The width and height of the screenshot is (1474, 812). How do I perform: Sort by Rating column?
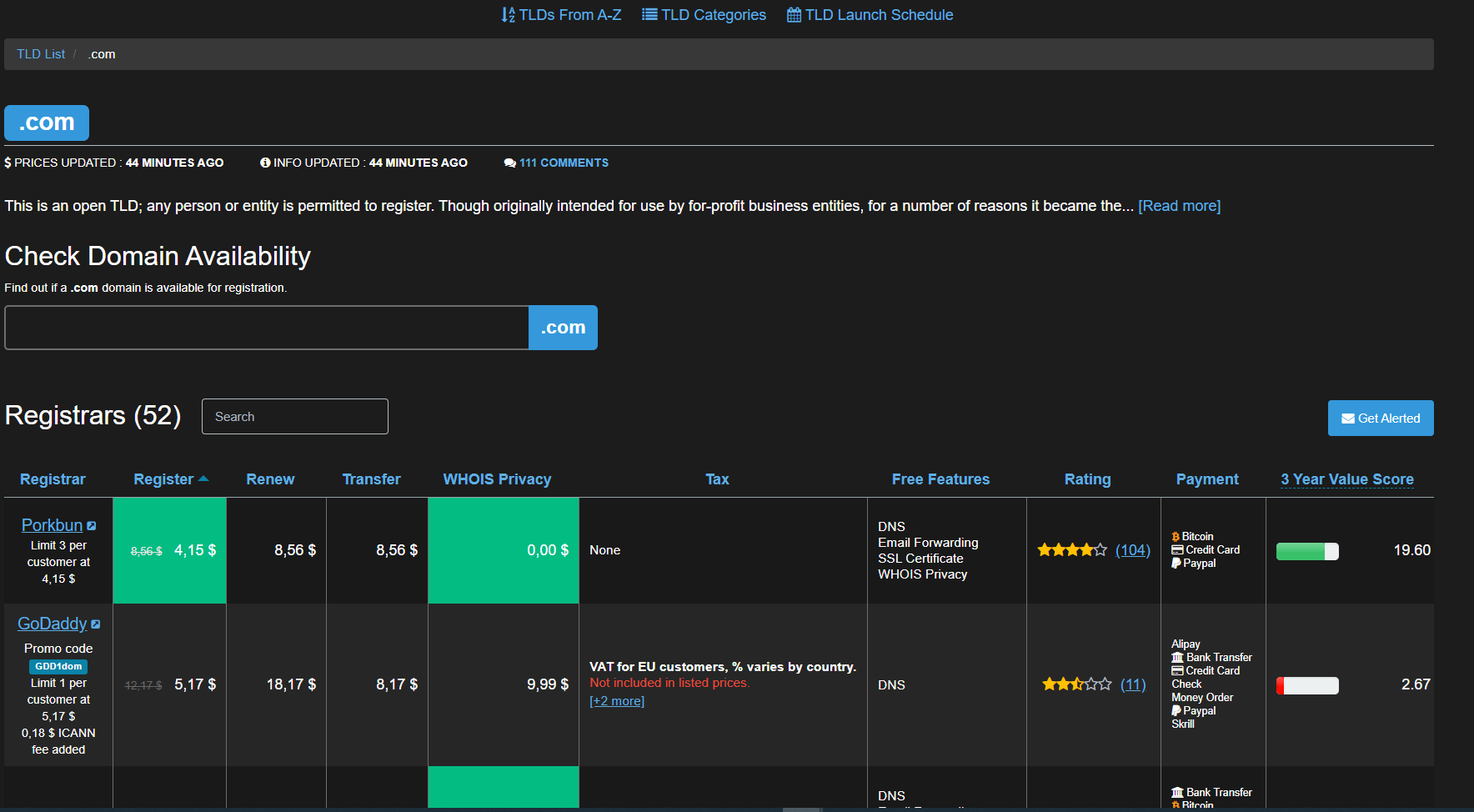1087,479
